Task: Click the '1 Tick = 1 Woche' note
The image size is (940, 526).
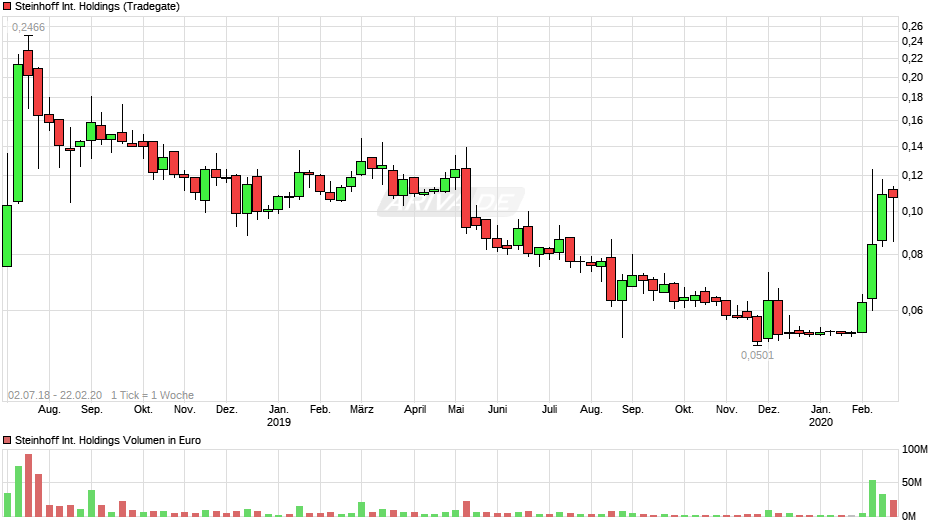Action: (152, 395)
